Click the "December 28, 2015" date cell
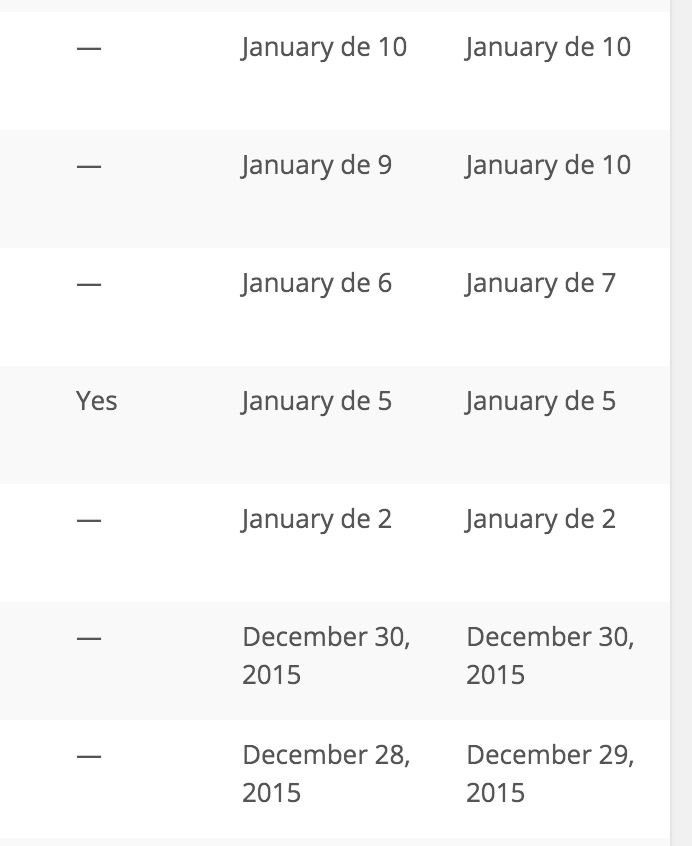The image size is (692, 846). [326, 774]
